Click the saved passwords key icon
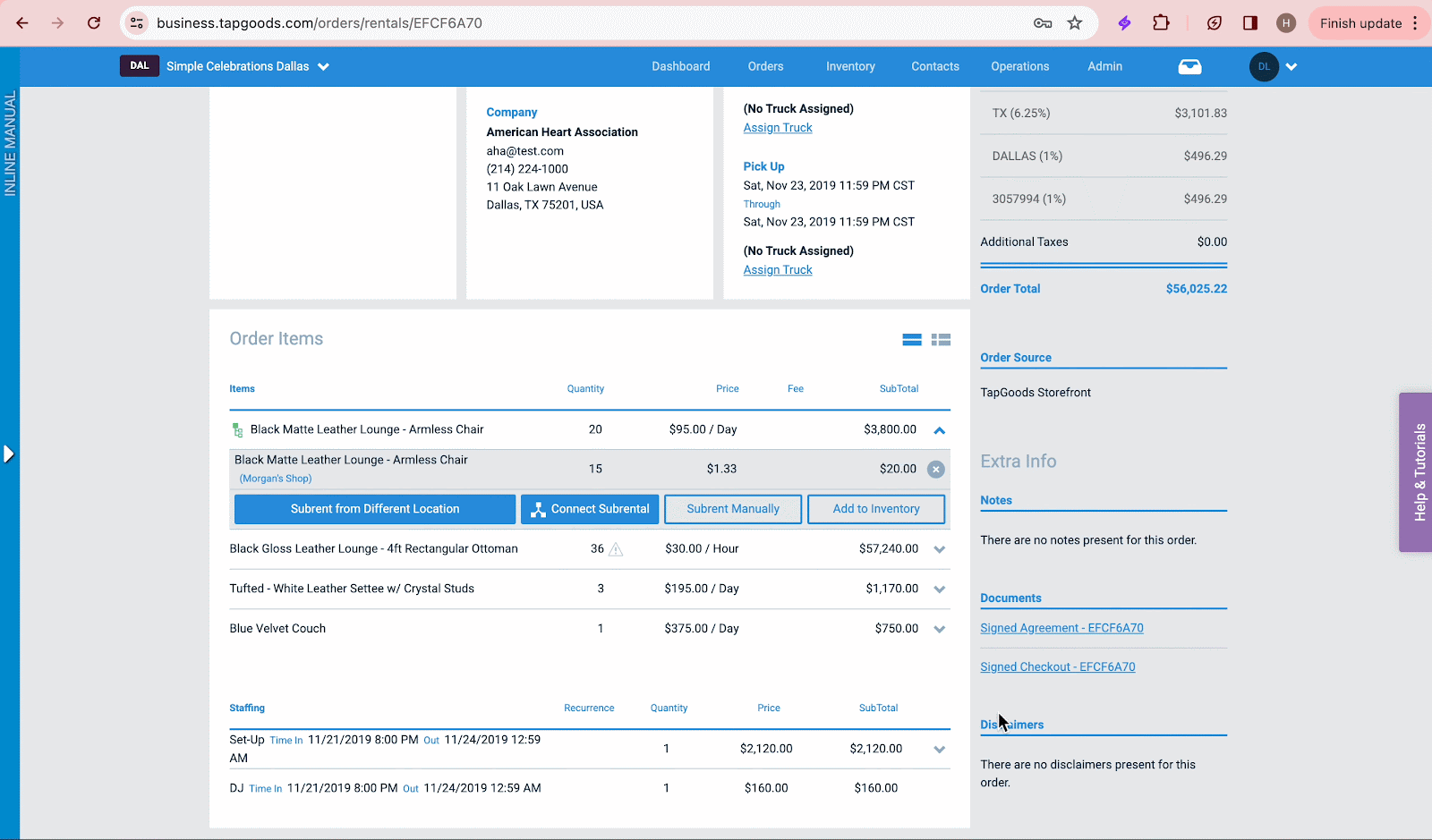The image size is (1432, 840). [x=1042, y=23]
